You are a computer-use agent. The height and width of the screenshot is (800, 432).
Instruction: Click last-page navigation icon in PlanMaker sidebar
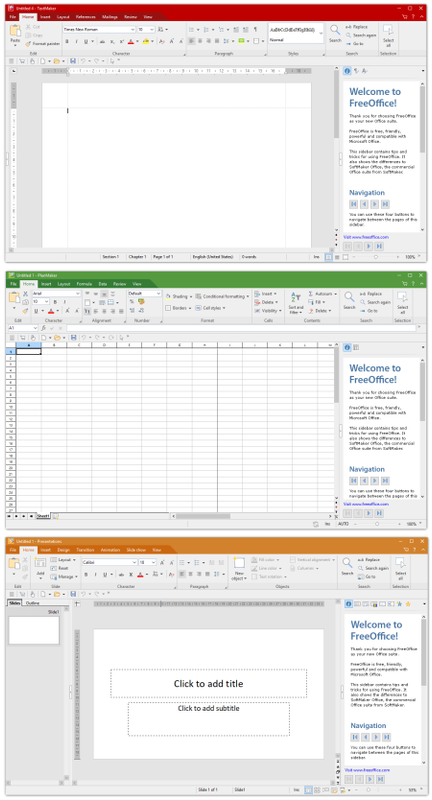click(385, 481)
